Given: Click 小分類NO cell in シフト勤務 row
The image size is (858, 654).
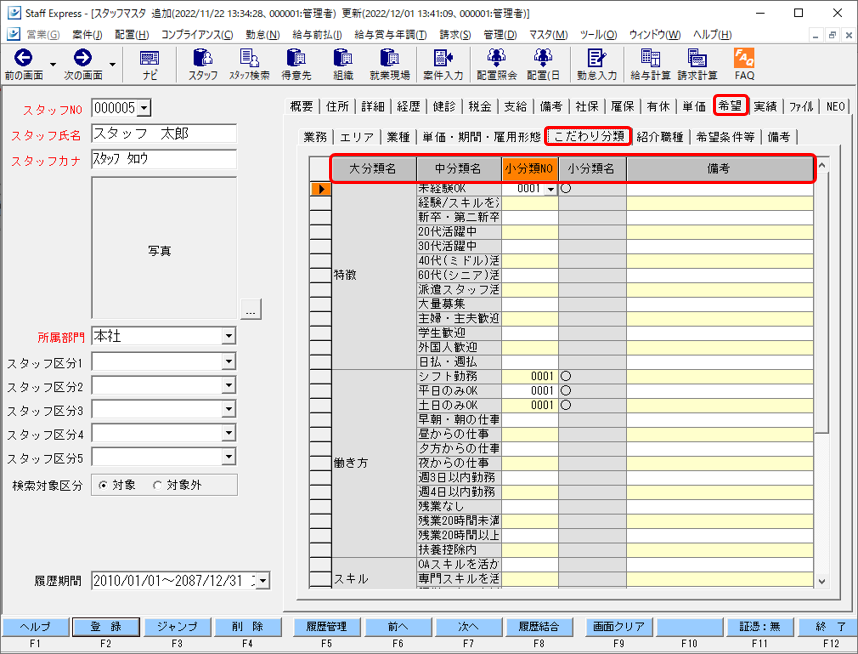Looking at the screenshot, I should coord(530,377).
